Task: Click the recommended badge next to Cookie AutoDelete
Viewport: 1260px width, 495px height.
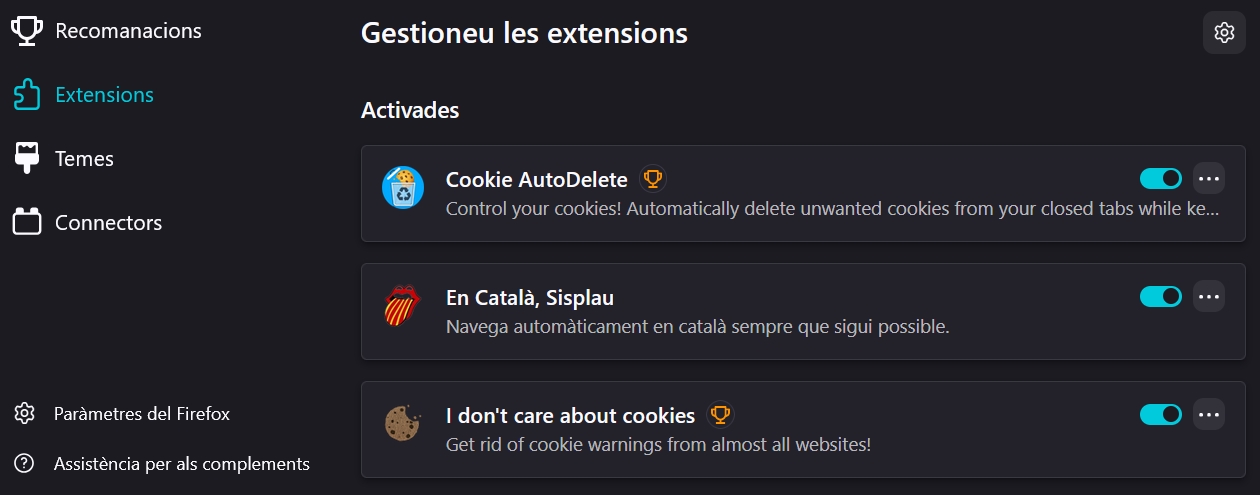Action: (x=653, y=180)
